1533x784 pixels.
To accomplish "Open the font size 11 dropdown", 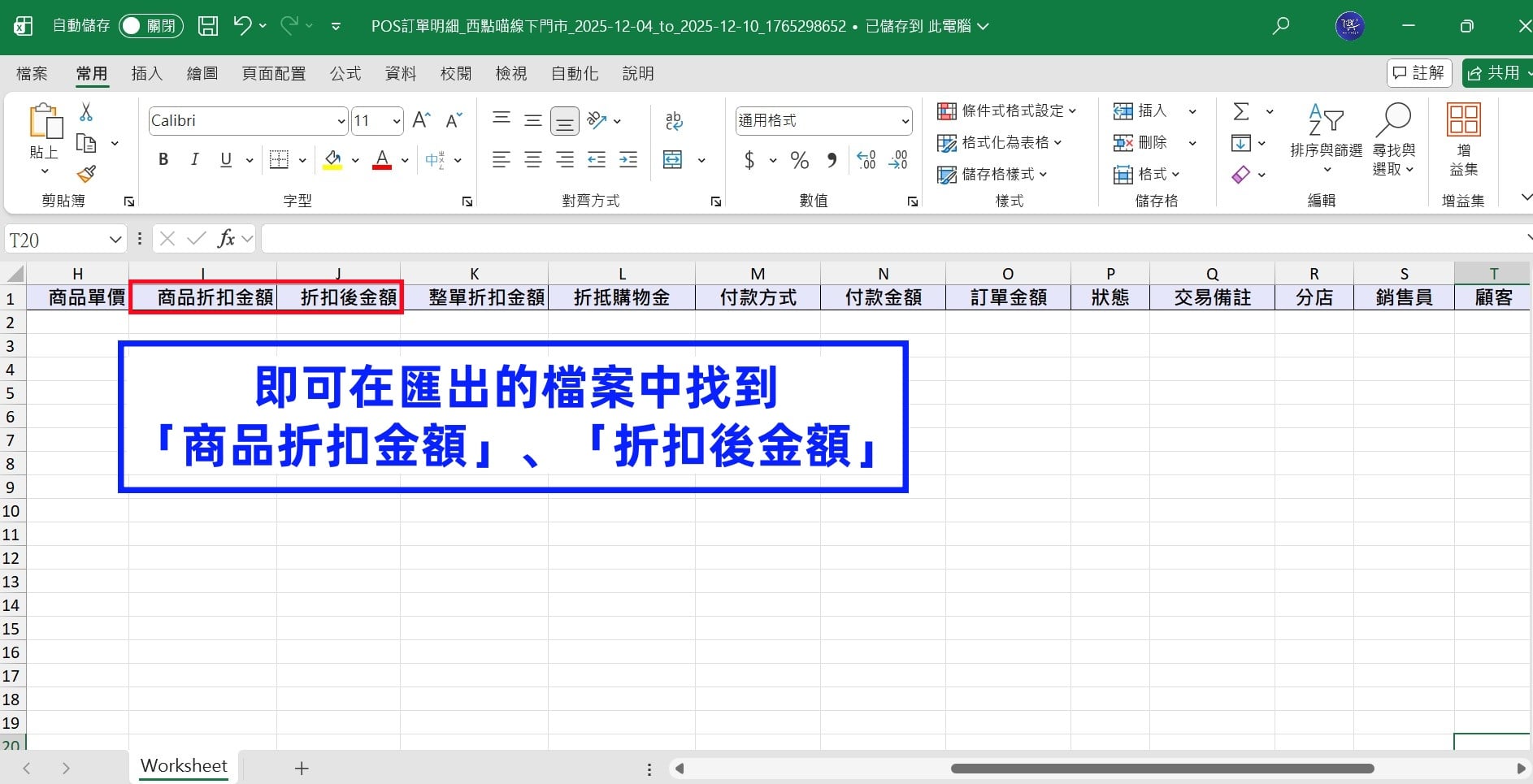I will coord(397,121).
